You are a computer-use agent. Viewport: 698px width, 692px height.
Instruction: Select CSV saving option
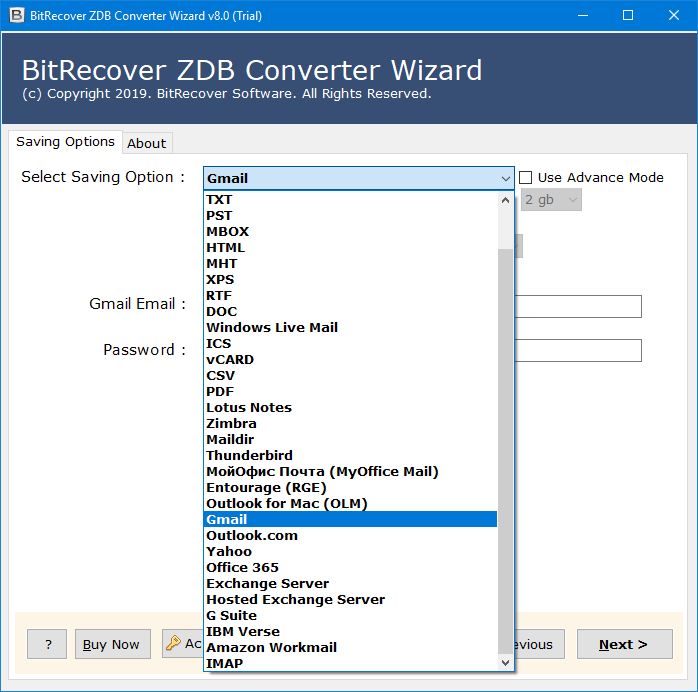coord(350,376)
